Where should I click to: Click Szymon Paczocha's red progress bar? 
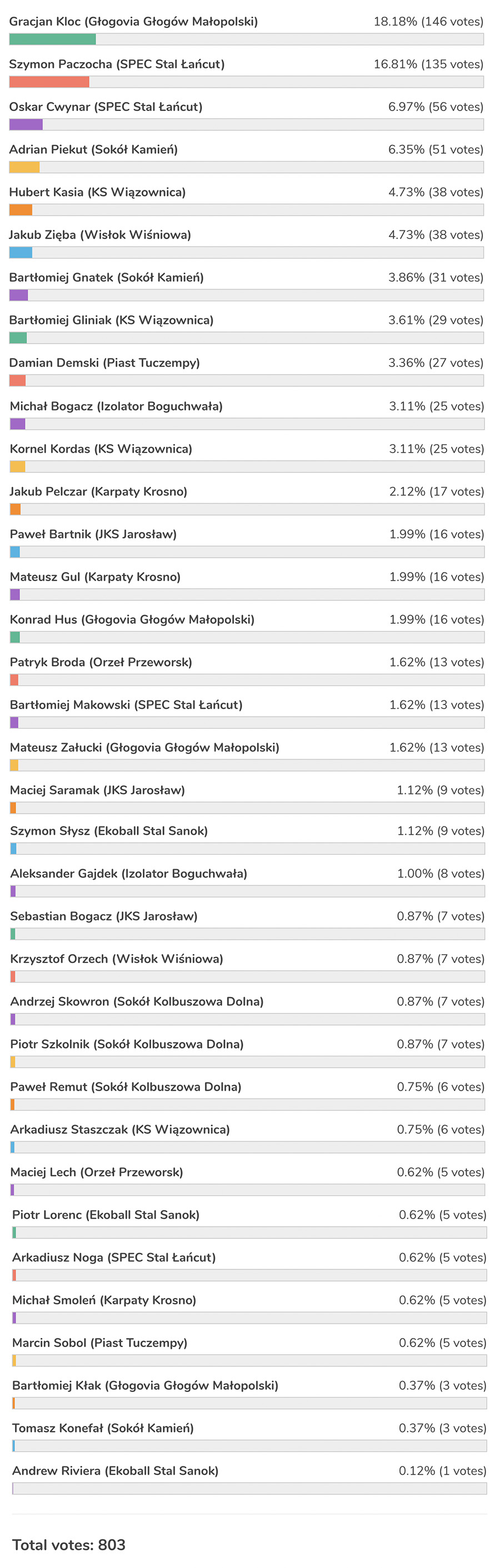[49, 82]
